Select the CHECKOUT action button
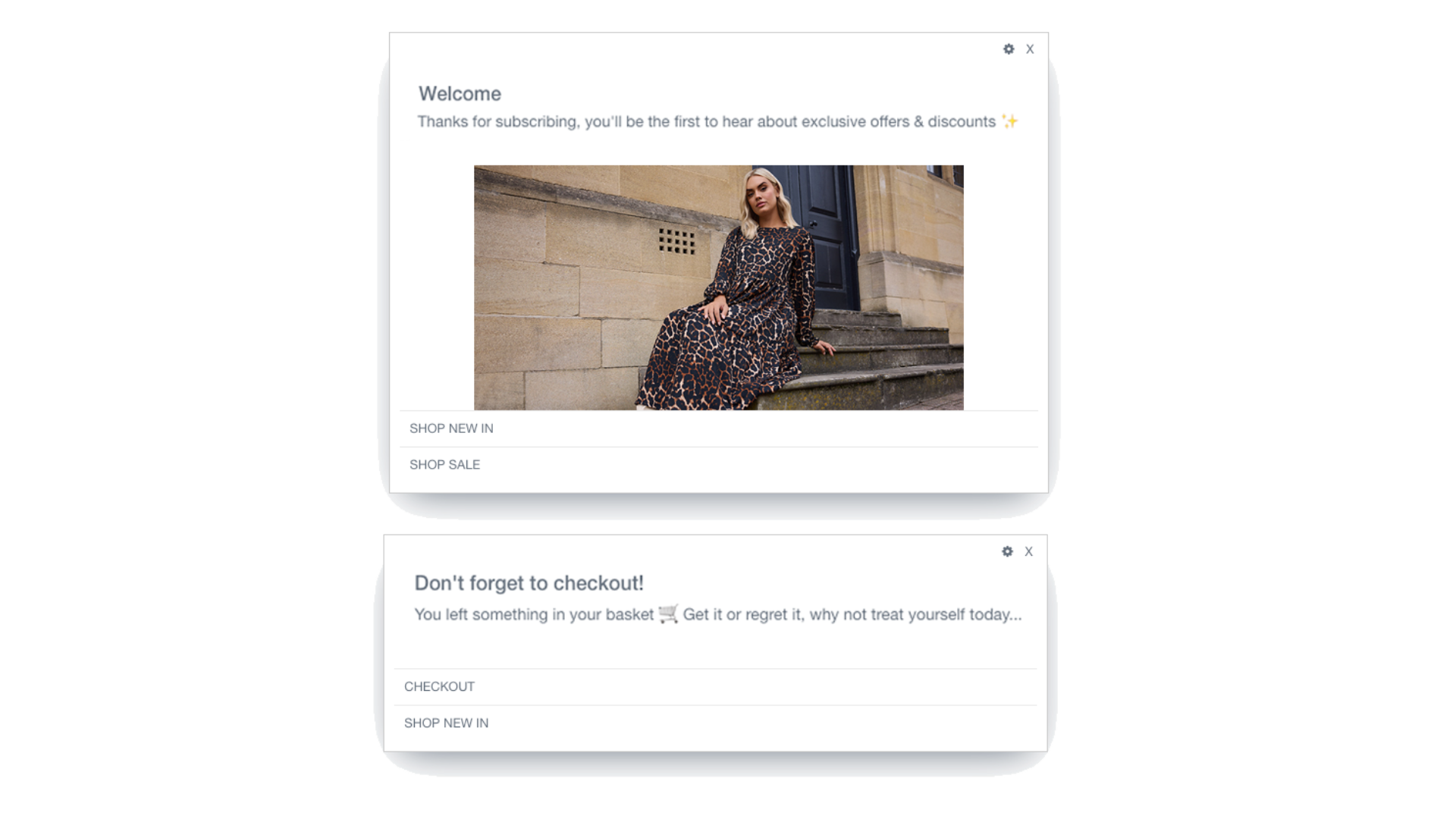This screenshot has width=1456, height=819. click(716, 687)
